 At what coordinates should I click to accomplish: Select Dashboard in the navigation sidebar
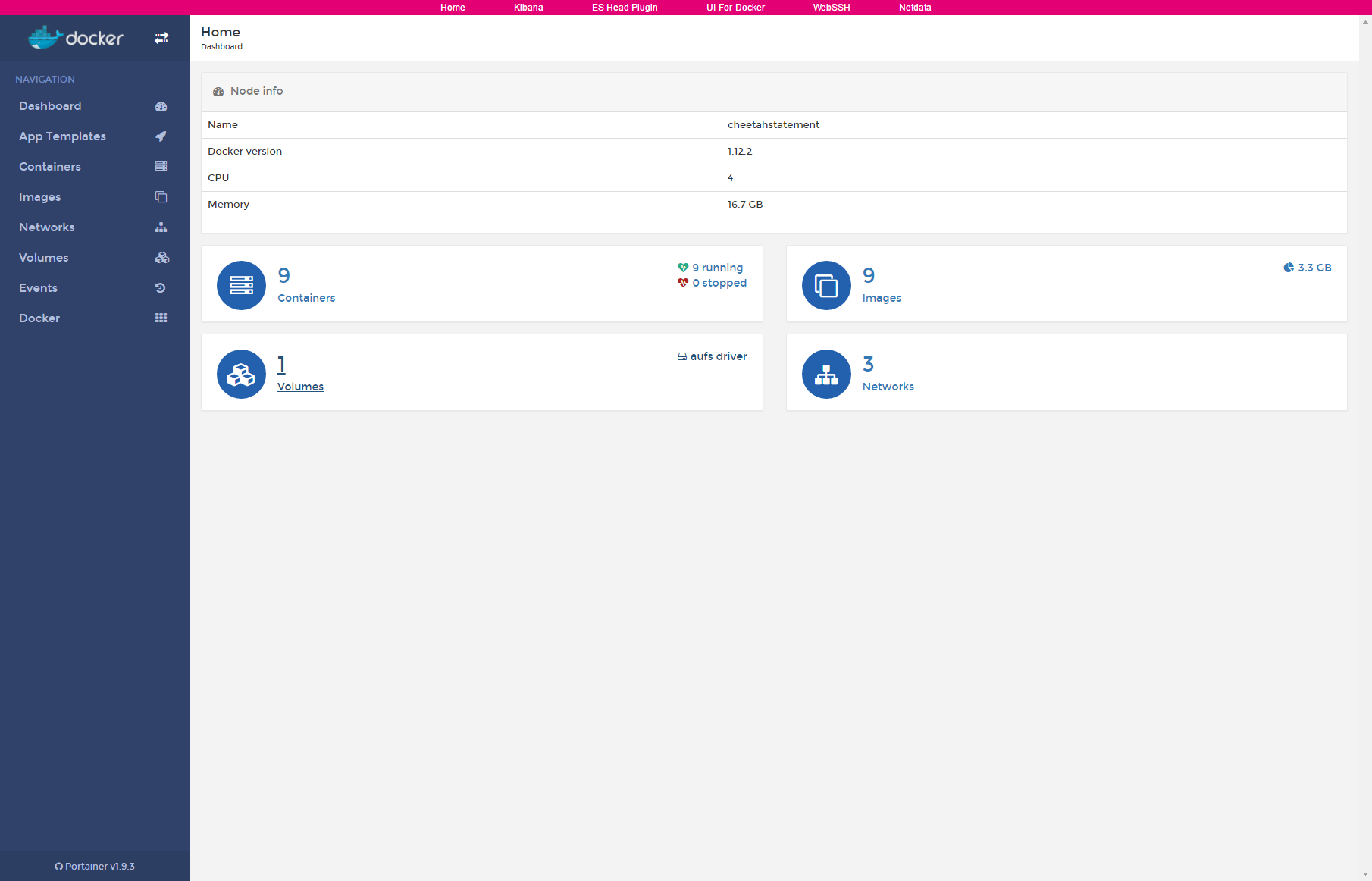[x=50, y=106]
